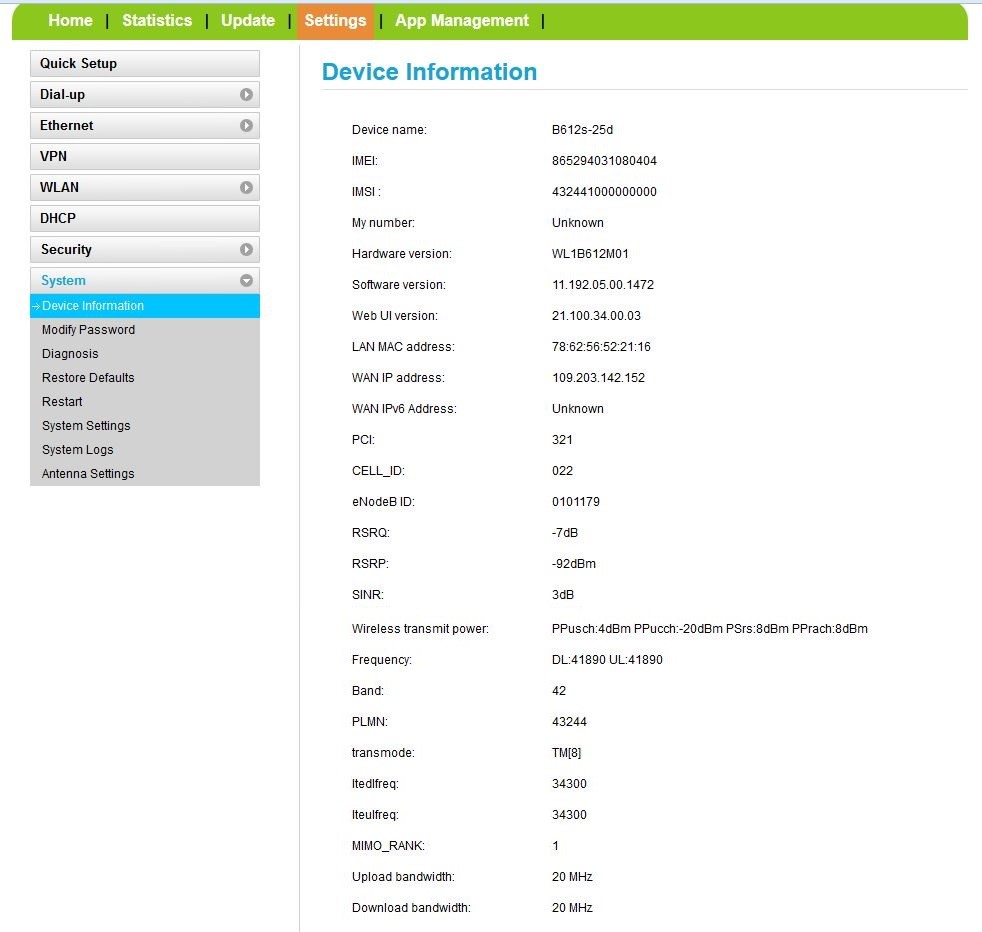
Task: Open Modify Password page
Action: pyautogui.click(x=88, y=330)
